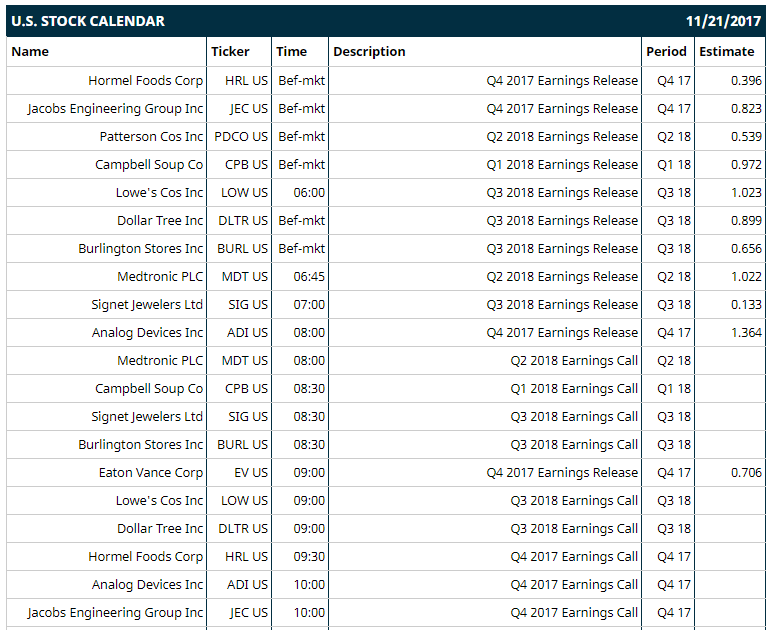Click the estimate value 1.364
Viewport: 774px width, 630px height.
click(746, 333)
